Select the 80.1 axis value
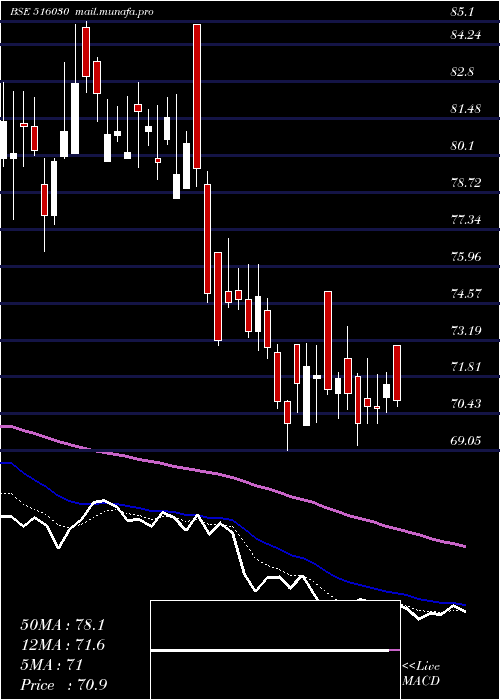 tap(462, 146)
